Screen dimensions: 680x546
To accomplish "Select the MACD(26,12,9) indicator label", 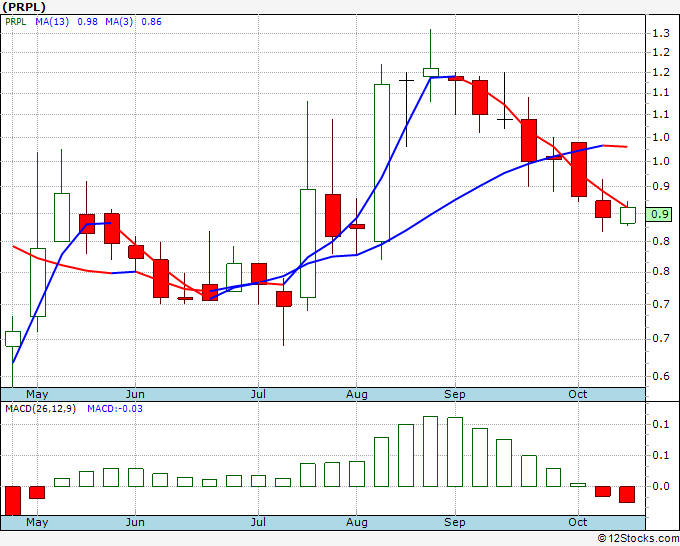I will [x=41, y=409].
